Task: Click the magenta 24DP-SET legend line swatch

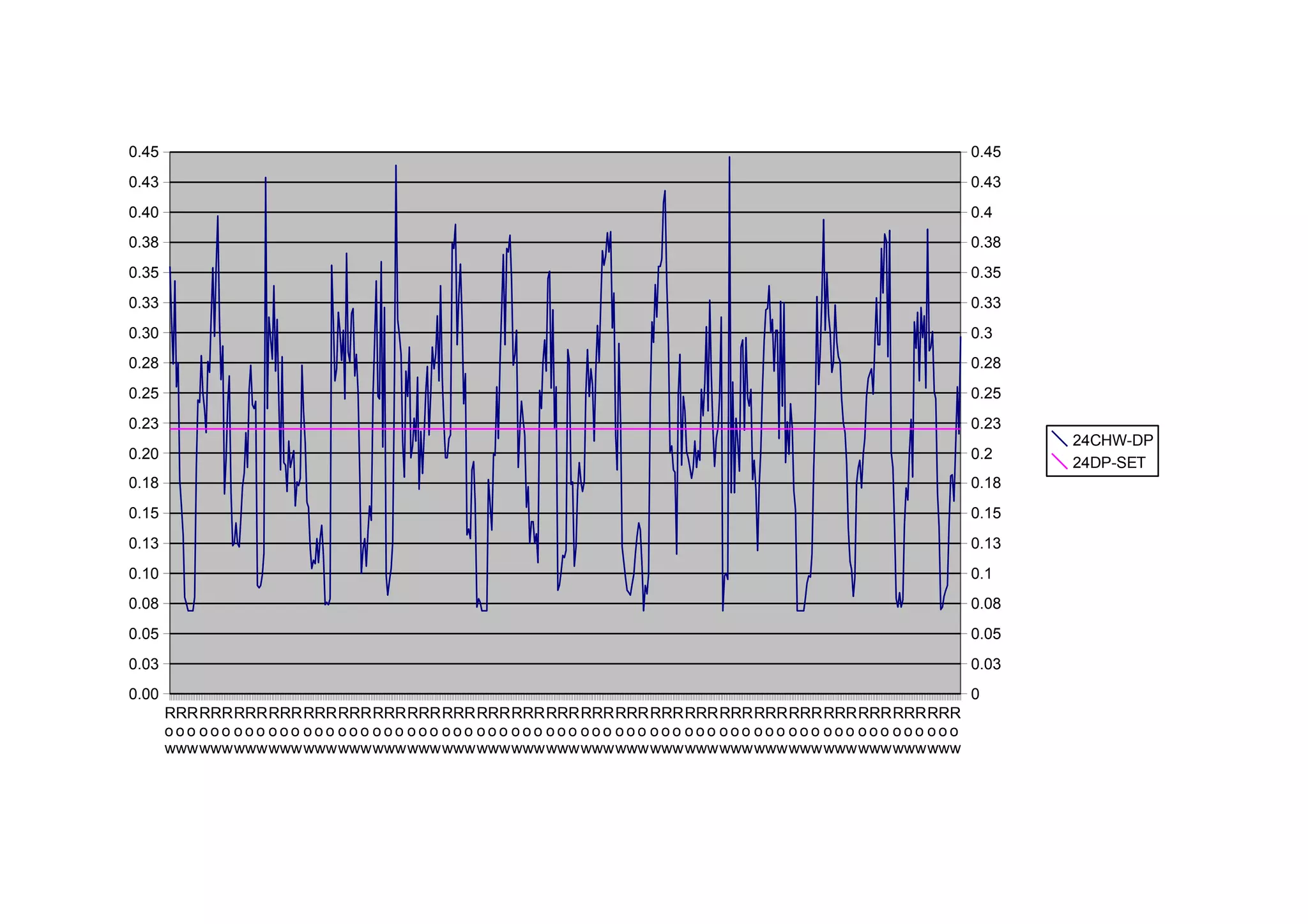Action: pos(1059,462)
